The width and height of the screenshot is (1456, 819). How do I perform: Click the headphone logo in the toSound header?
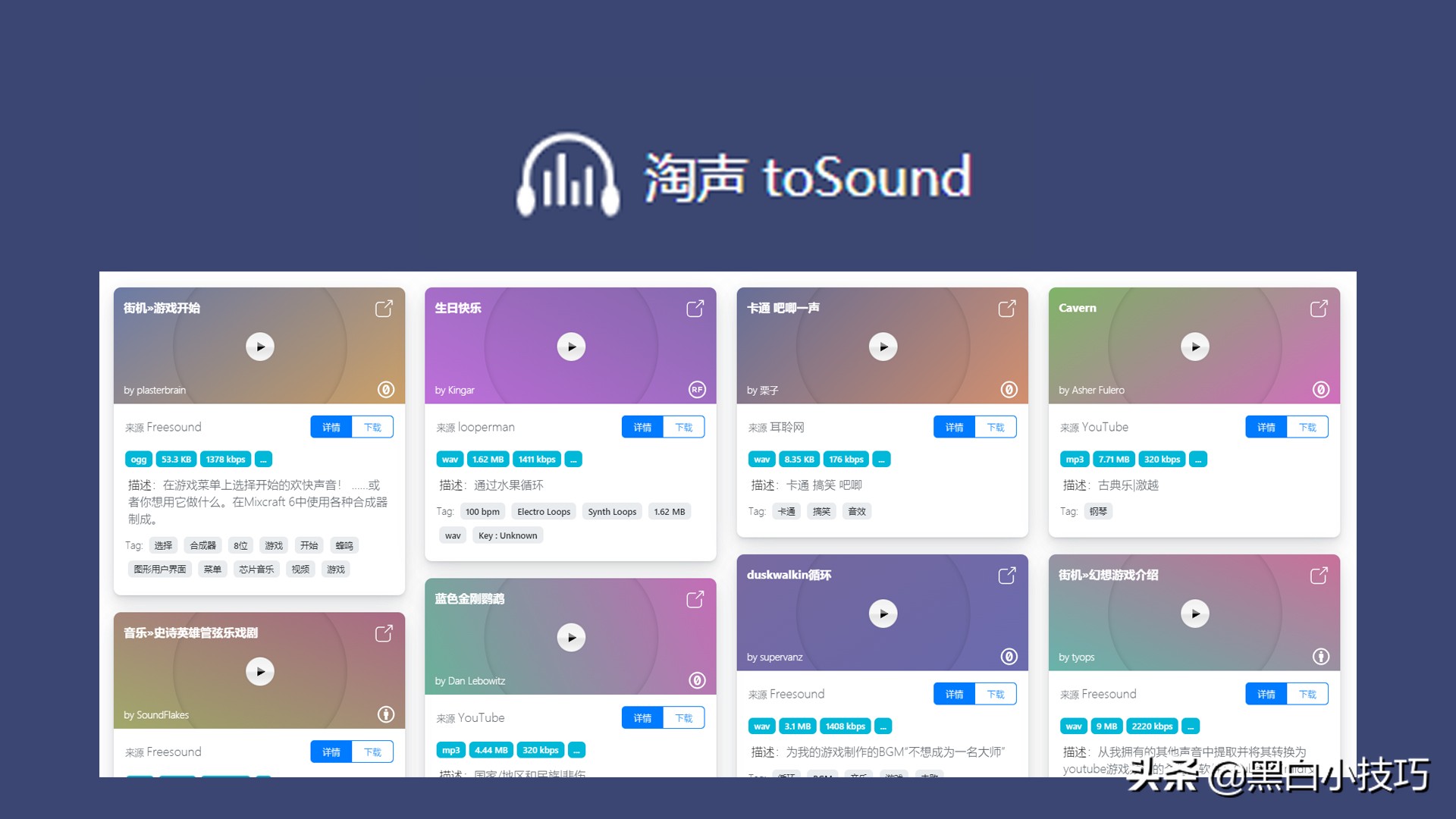point(567,176)
